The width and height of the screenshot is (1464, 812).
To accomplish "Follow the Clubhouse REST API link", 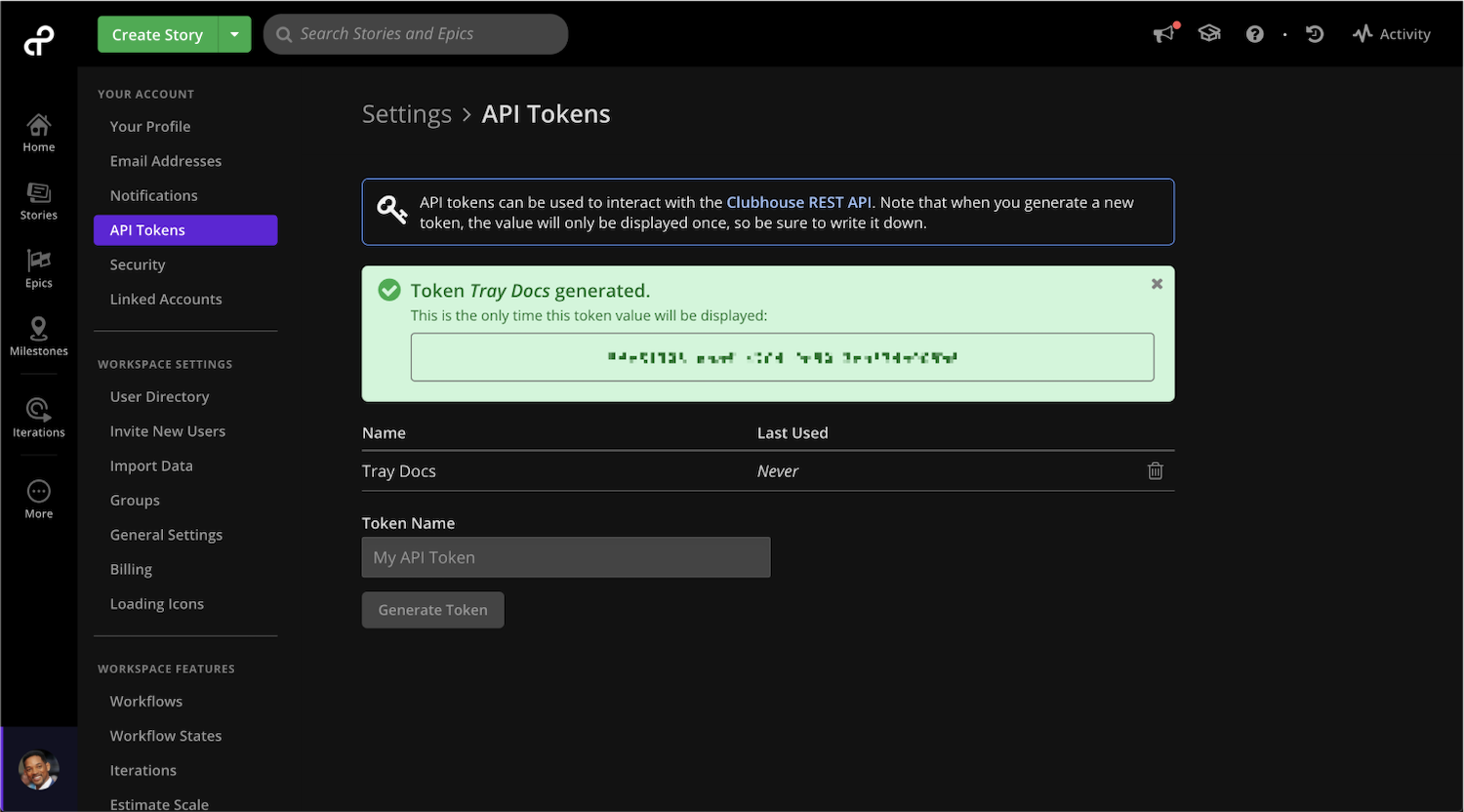I will [798, 202].
